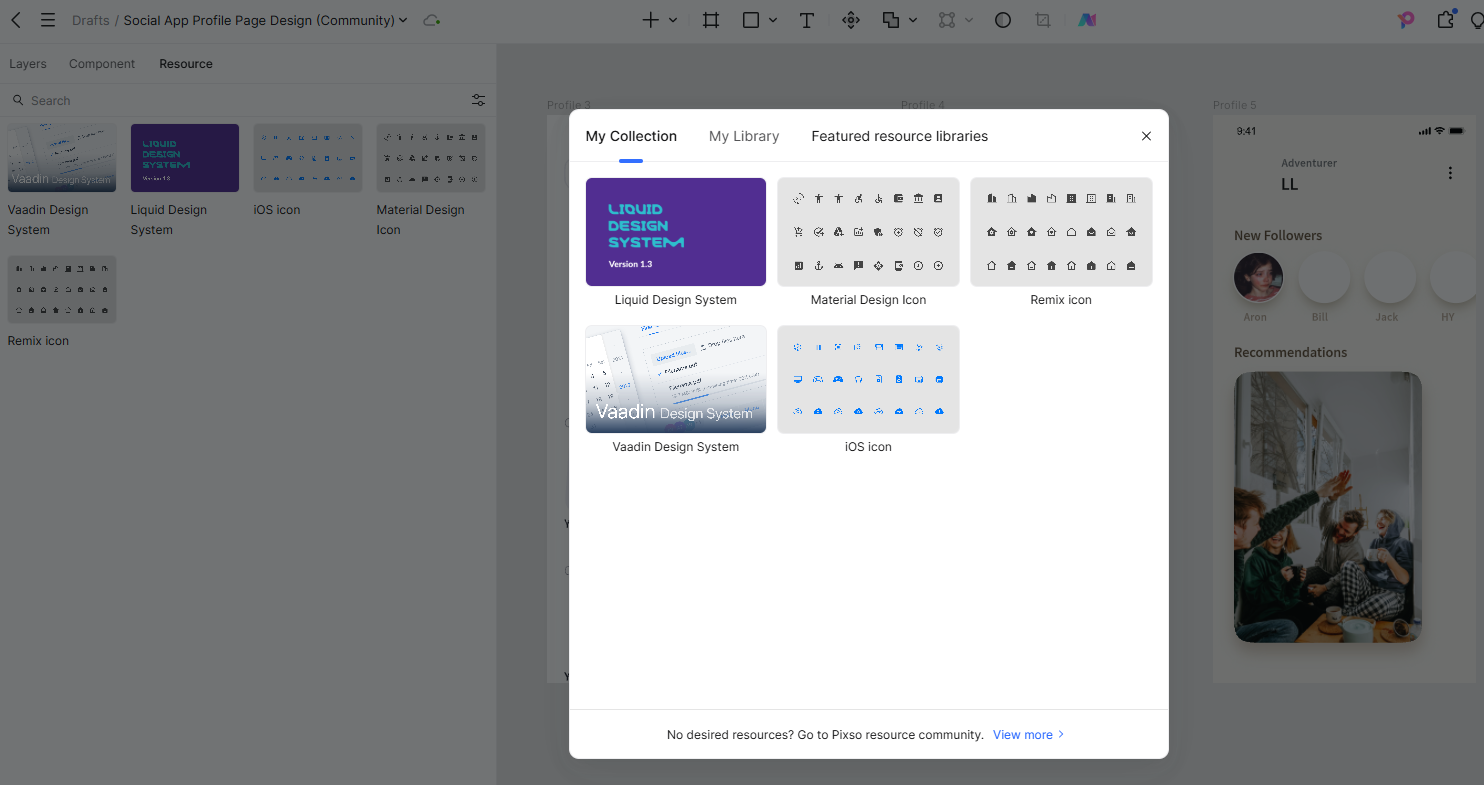
Task: Select the Frame tool
Action: (x=711, y=20)
